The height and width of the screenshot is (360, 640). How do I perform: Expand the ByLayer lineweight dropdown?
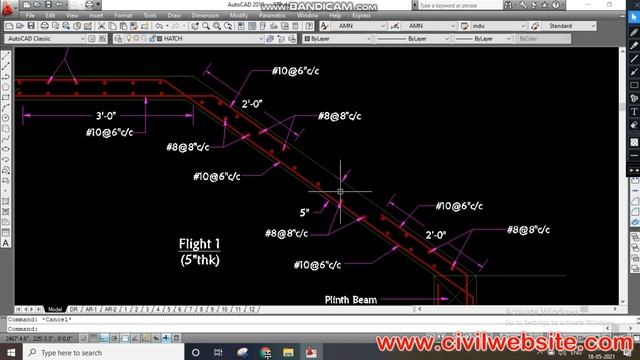509,38
